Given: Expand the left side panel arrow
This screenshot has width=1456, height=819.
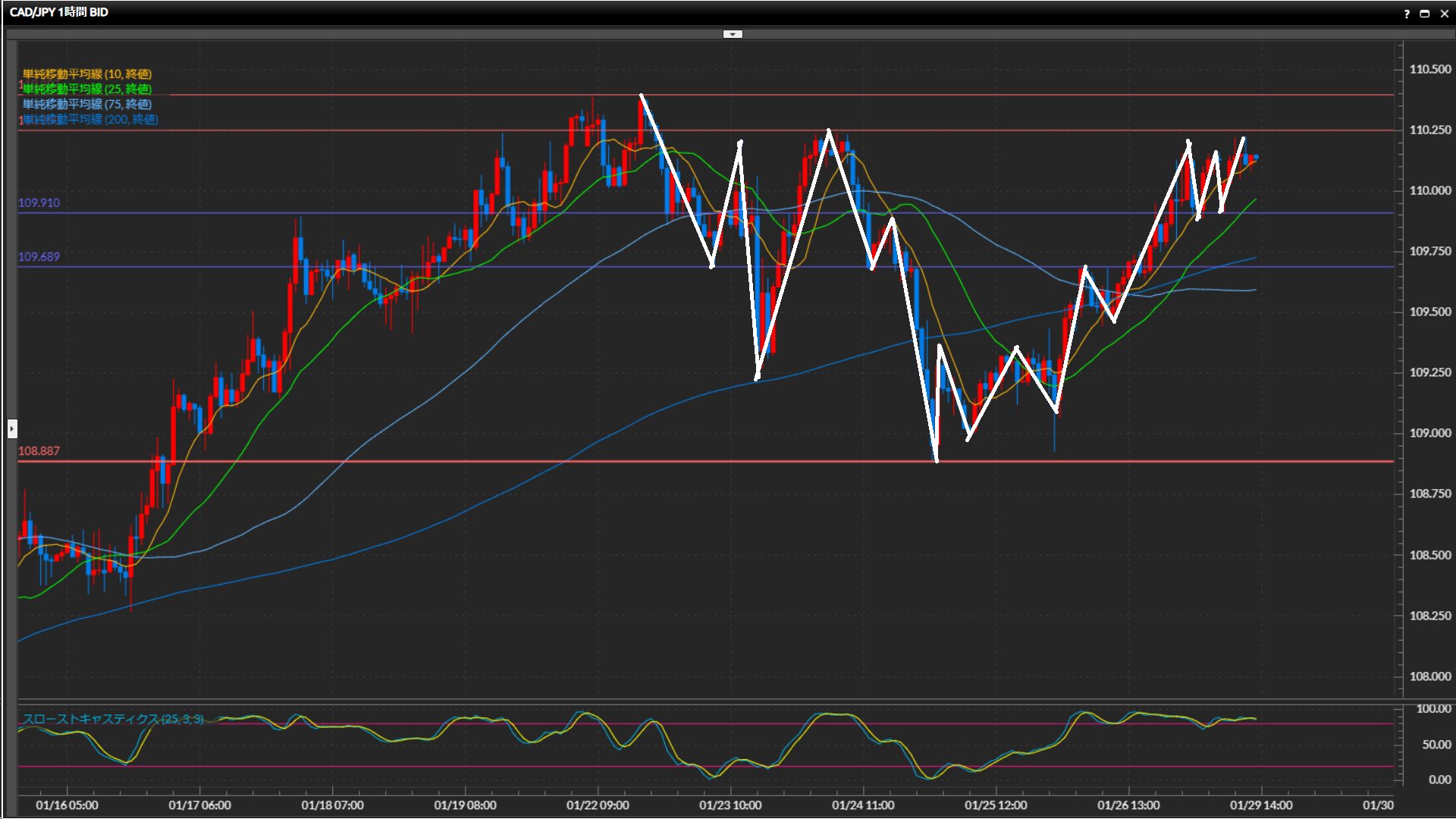Looking at the screenshot, I should pyautogui.click(x=12, y=429).
